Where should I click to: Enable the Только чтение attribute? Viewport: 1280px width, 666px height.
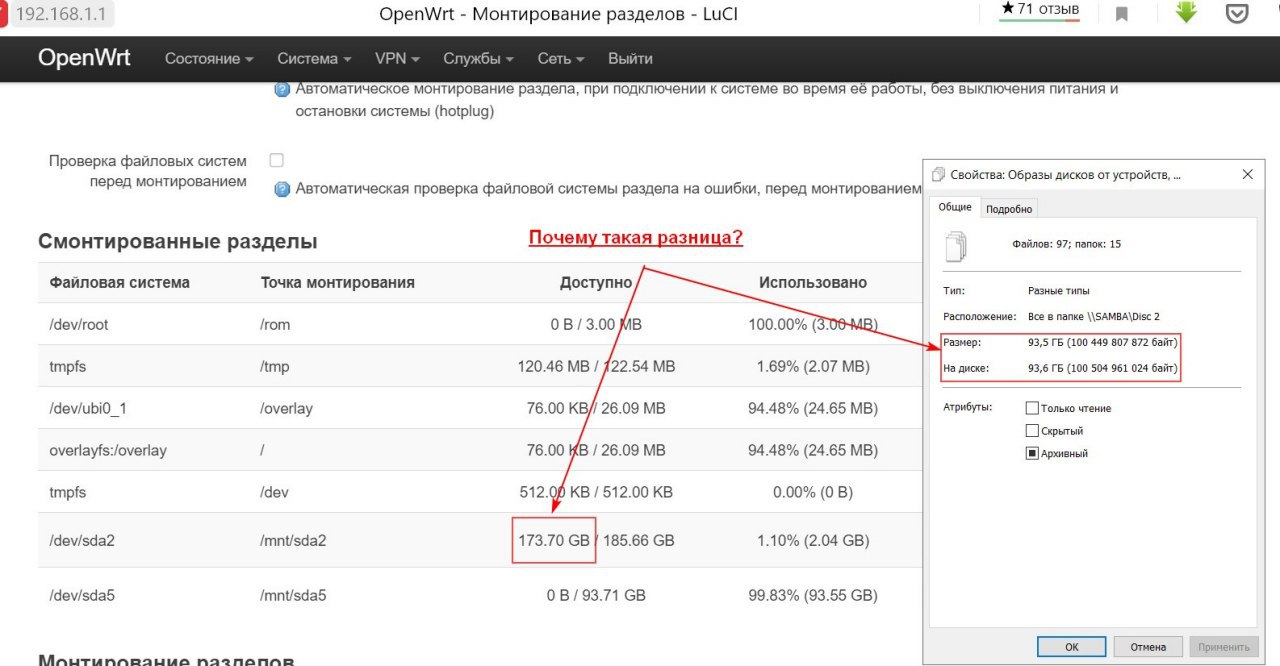(1032, 408)
